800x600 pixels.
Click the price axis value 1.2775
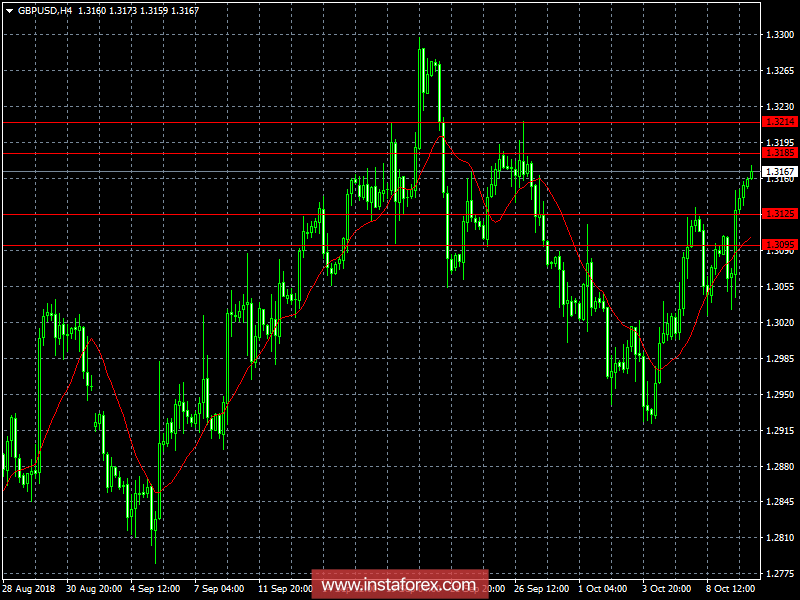pyautogui.click(x=780, y=574)
